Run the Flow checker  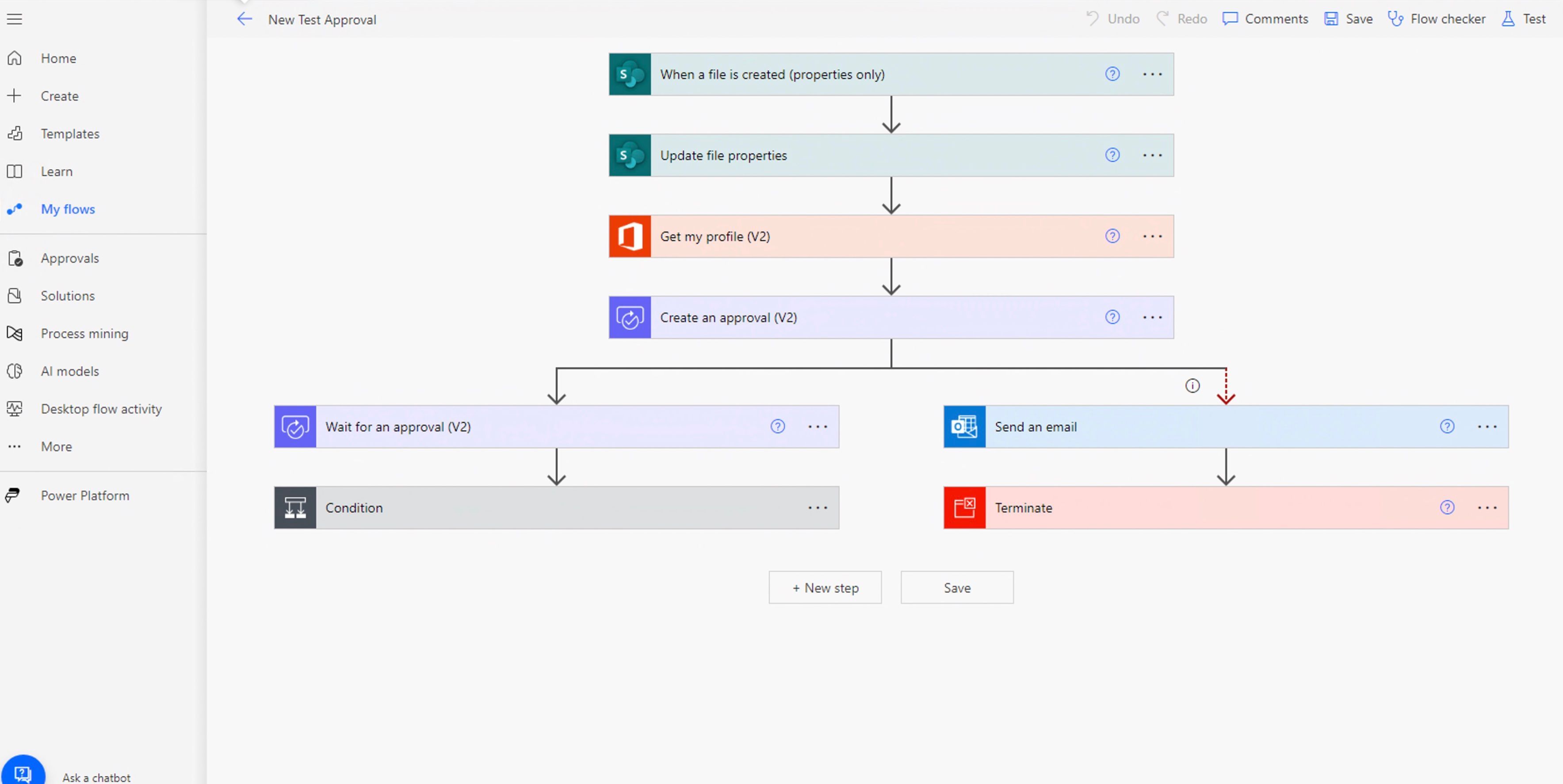(x=1436, y=19)
